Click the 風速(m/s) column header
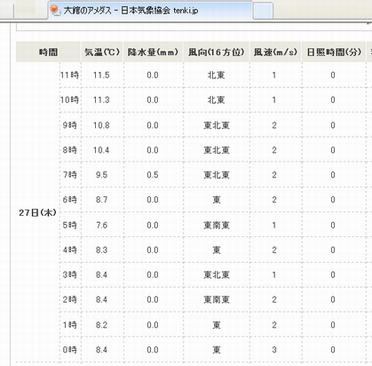 pos(275,52)
